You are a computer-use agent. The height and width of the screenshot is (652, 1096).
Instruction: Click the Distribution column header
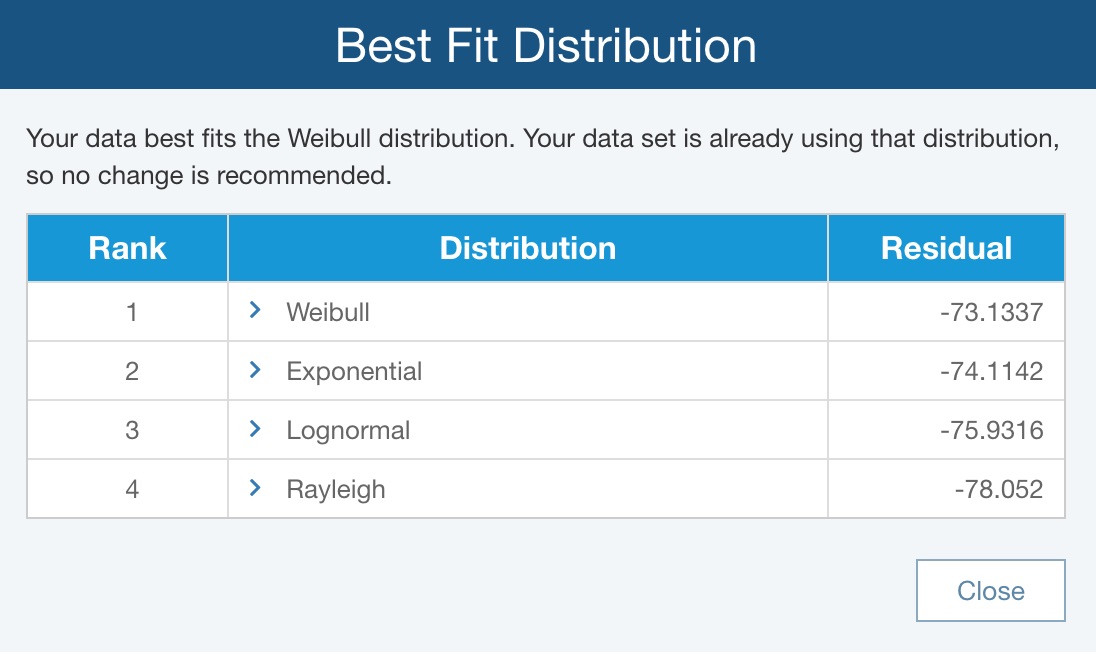[528, 248]
